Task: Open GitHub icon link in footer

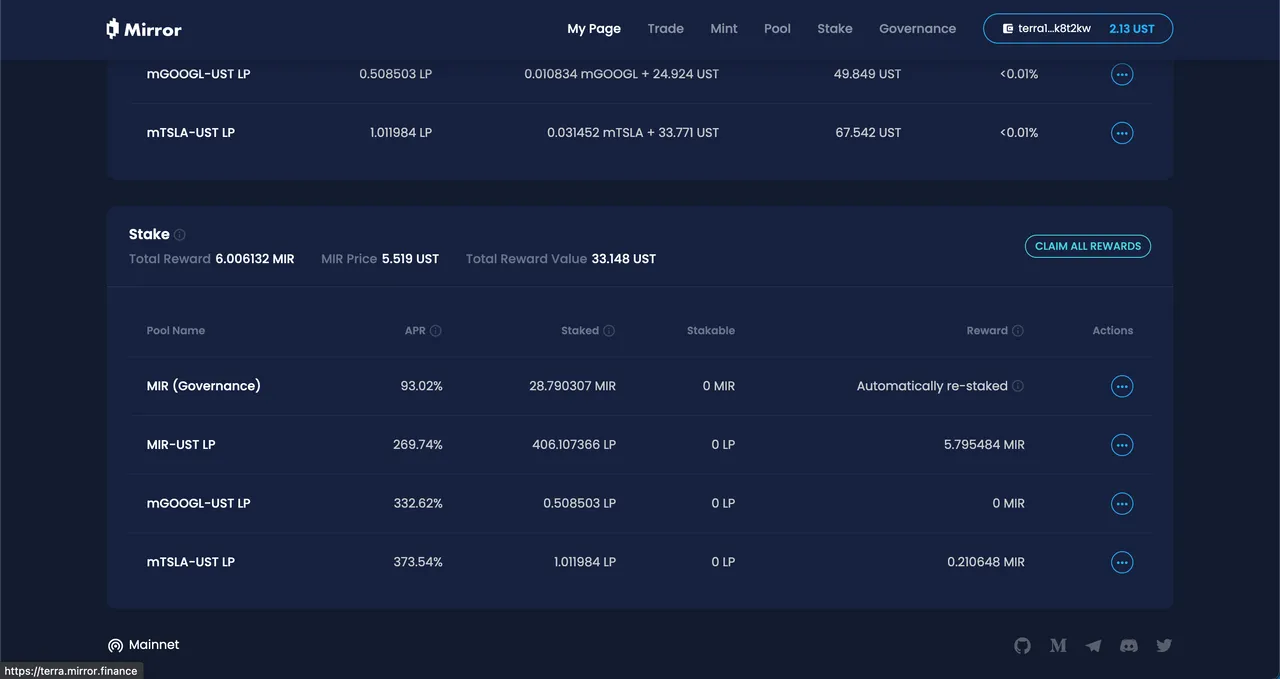Action: [x=1022, y=646]
